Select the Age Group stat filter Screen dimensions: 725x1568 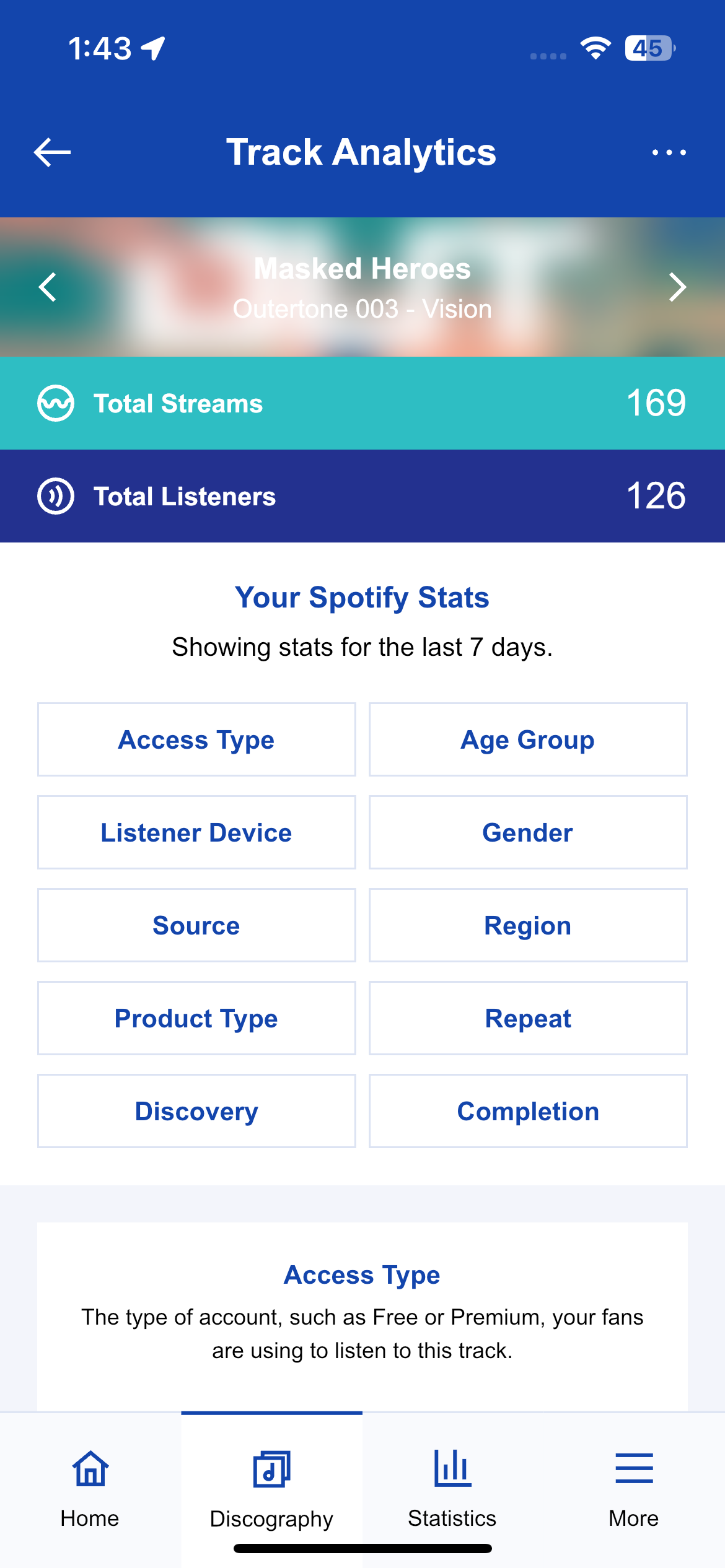(x=528, y=739)
